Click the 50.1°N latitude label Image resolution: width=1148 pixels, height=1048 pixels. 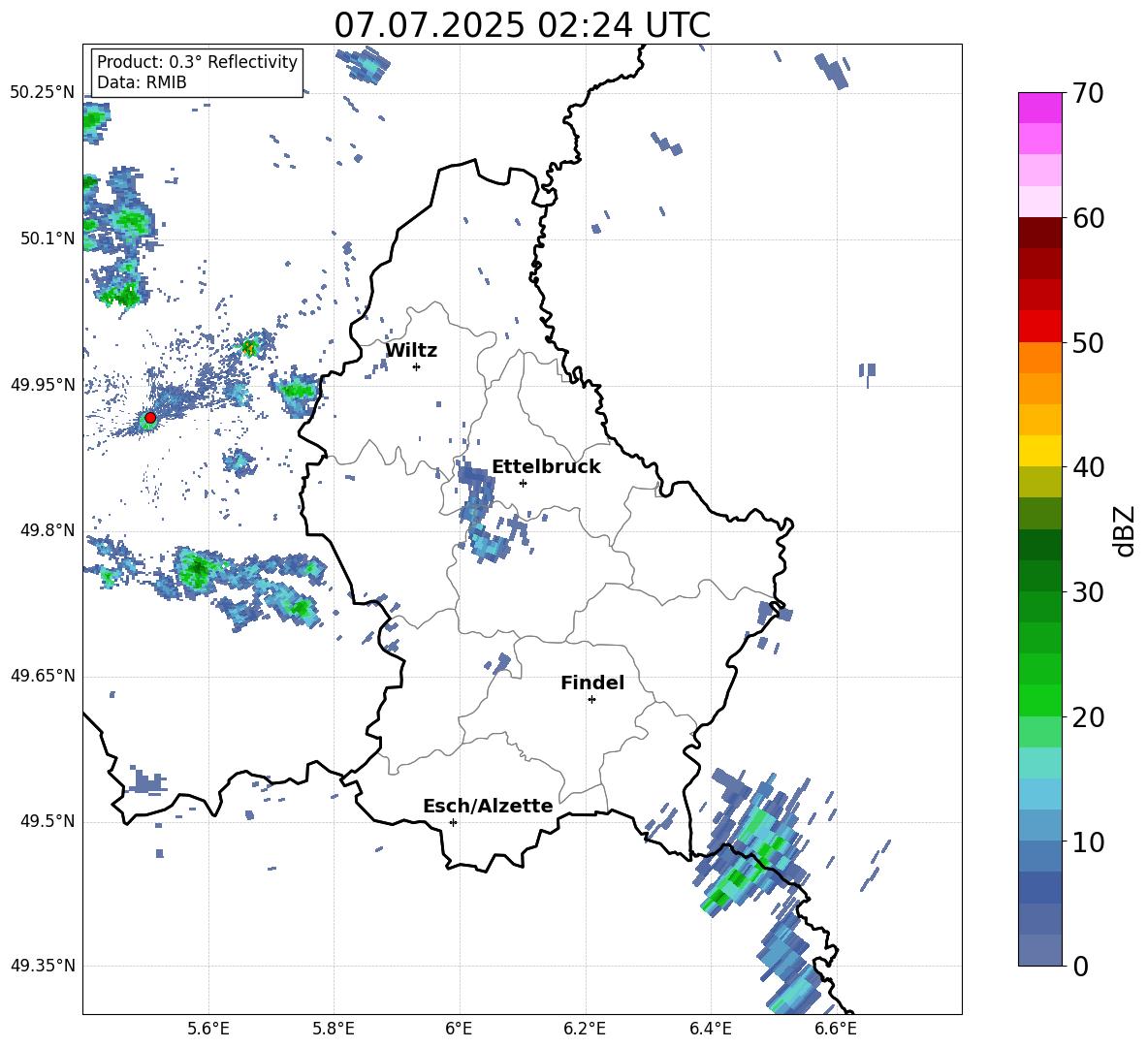tap(48, 238)
